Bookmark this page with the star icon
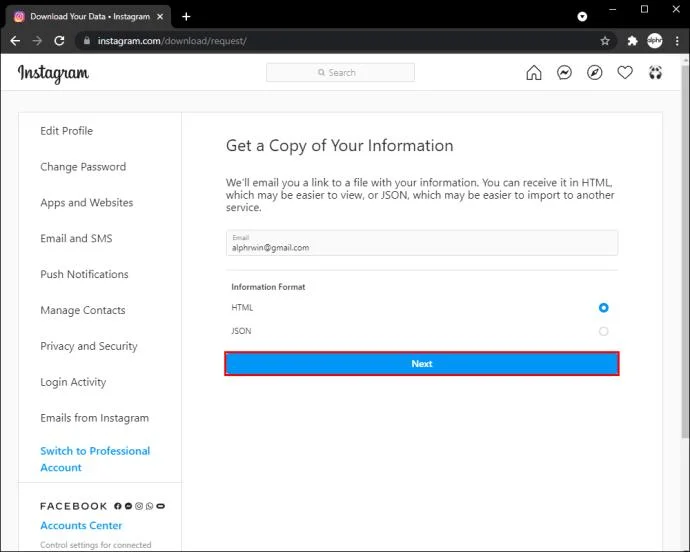Image resolution: width=690 pixels, height=552 pixels. (605, 41)
